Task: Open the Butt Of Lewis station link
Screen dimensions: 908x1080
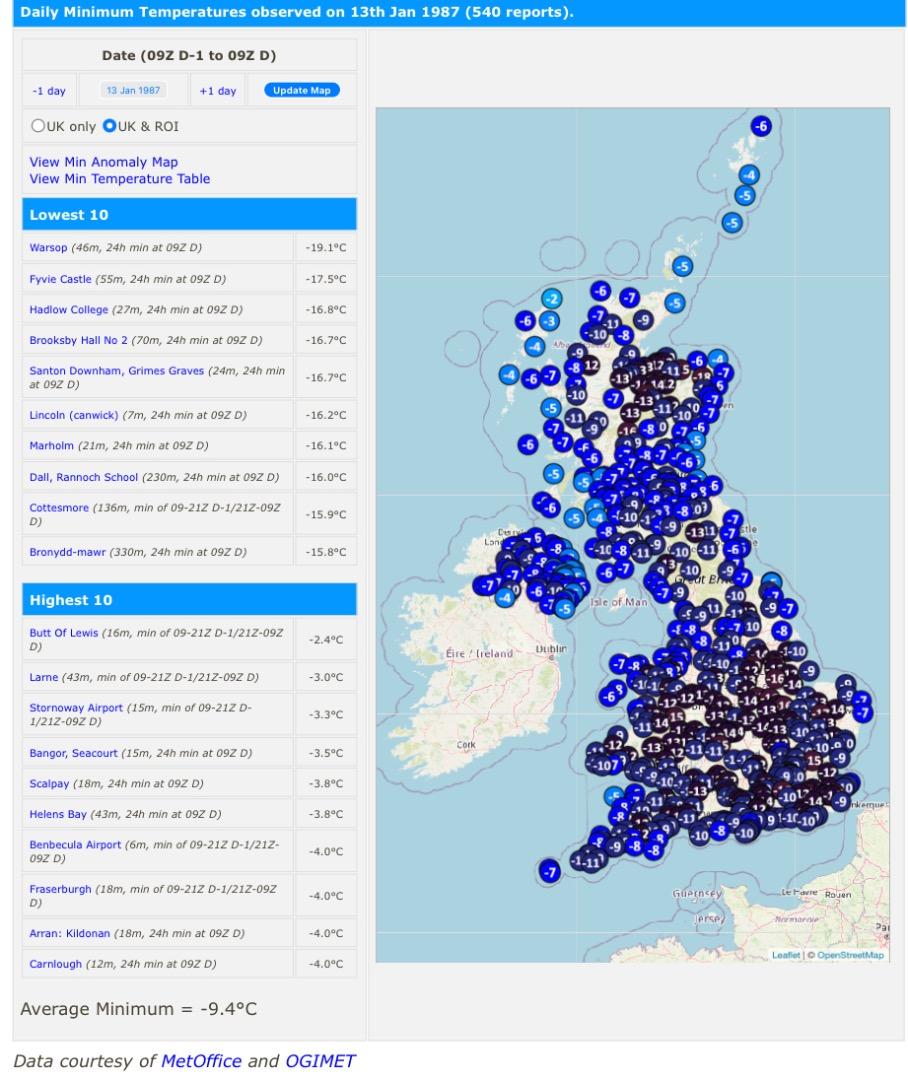Action: coord(63,632)
